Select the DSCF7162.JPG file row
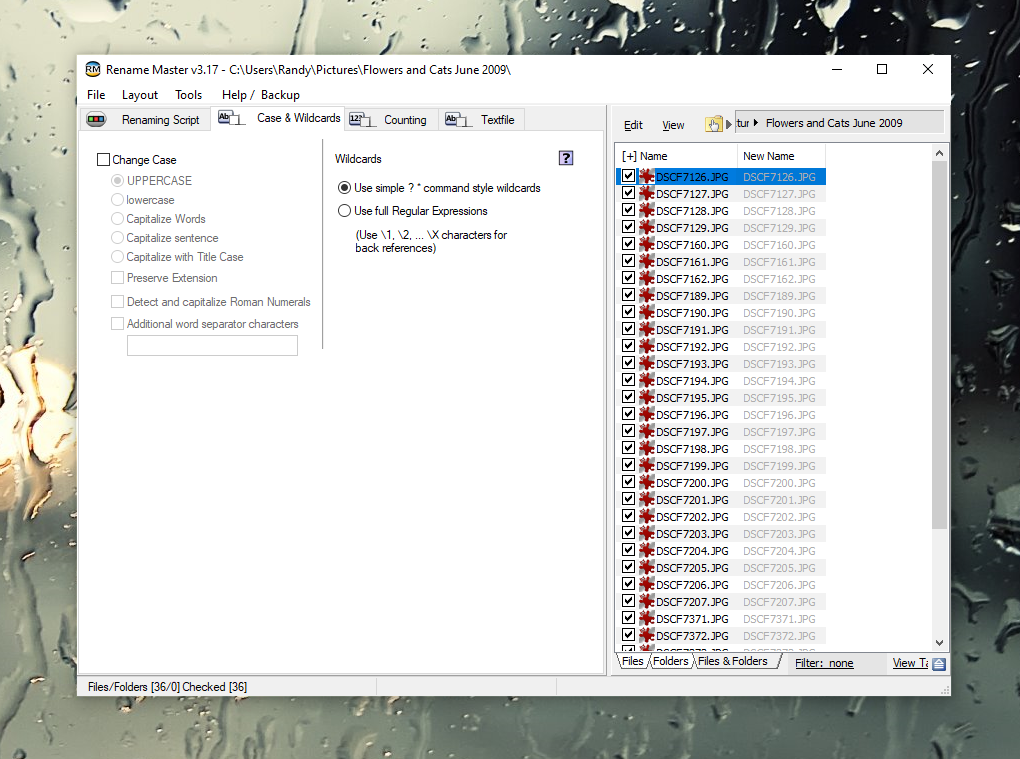 [720, 278]
